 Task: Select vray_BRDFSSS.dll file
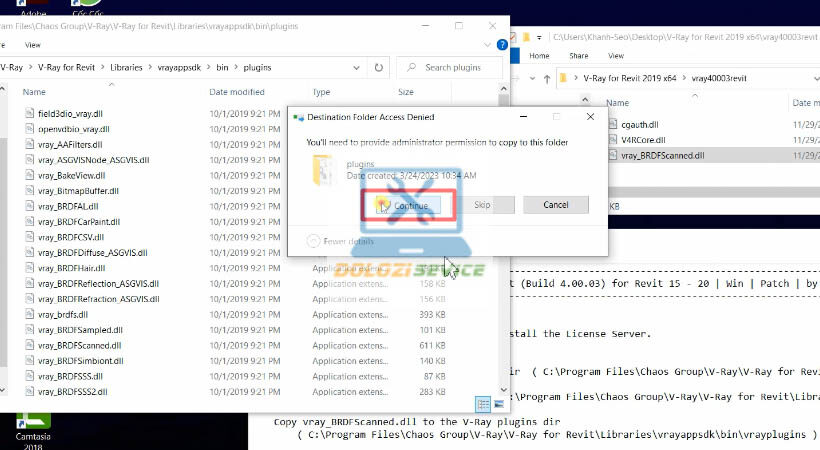[x=70, y=376]
